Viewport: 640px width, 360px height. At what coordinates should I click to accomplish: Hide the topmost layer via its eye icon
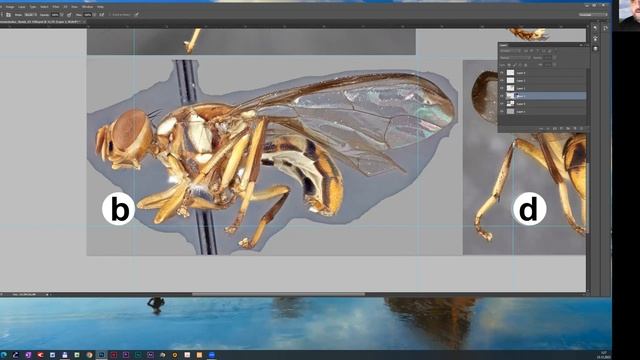click(x=501, y=73)
